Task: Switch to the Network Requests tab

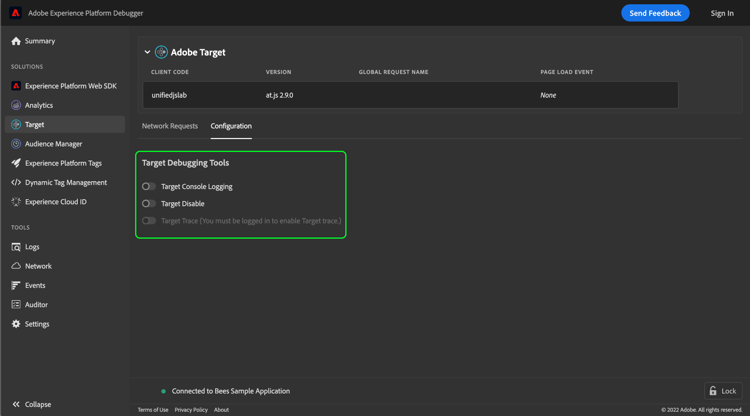Action: click(x=170, y=126)
